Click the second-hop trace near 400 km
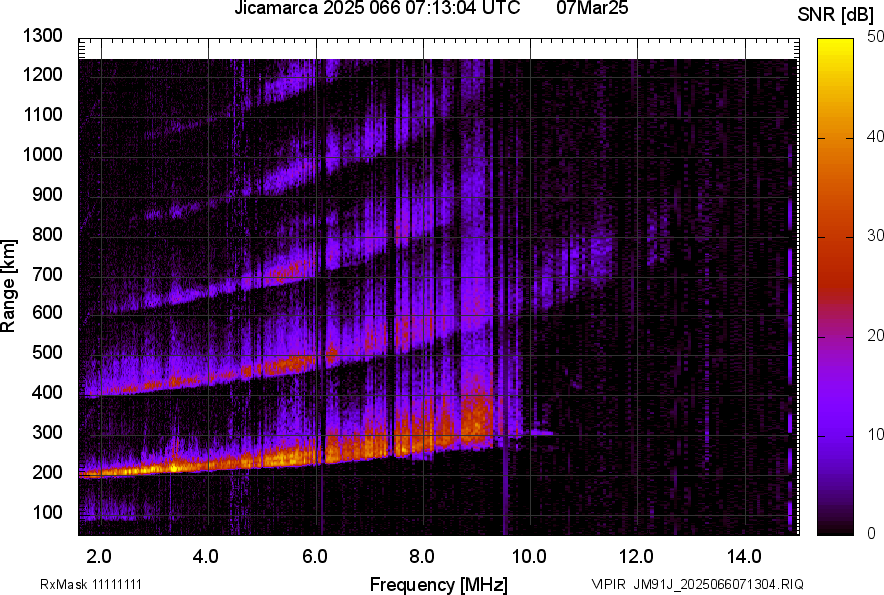This screenshot has width=884, height=595. [x=150, y=383]
